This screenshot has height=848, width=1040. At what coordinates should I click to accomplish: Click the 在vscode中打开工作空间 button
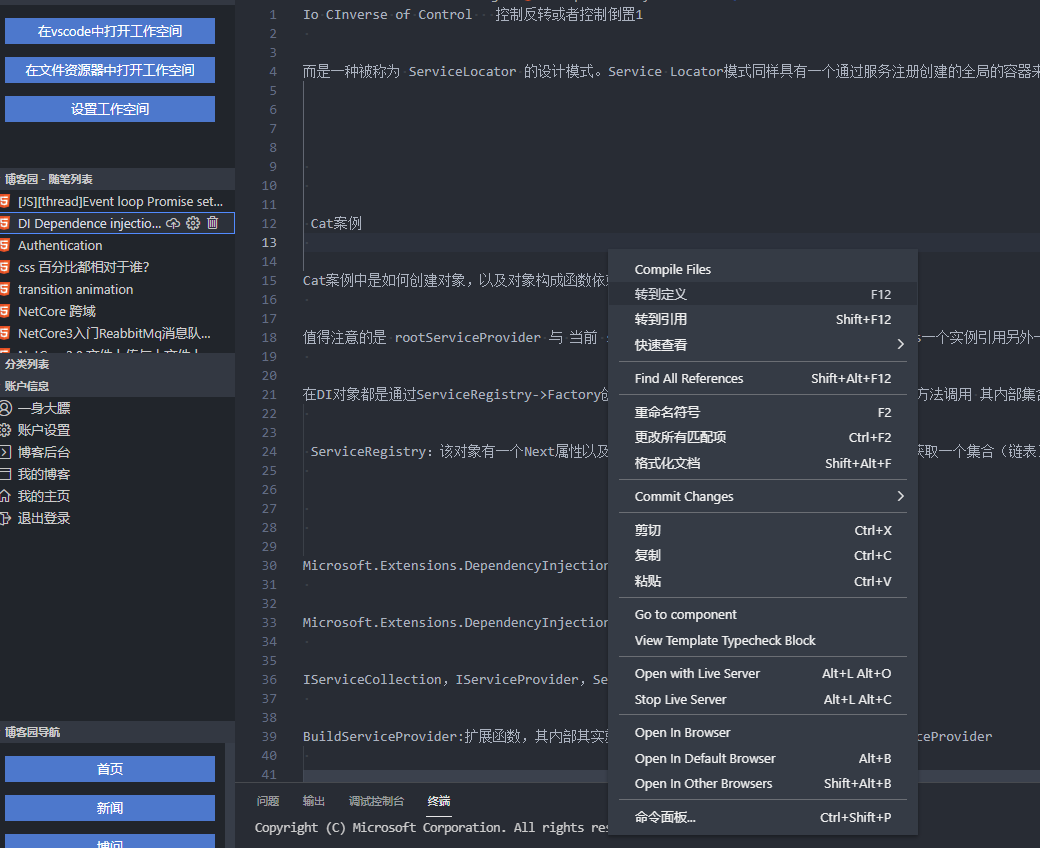109,31
